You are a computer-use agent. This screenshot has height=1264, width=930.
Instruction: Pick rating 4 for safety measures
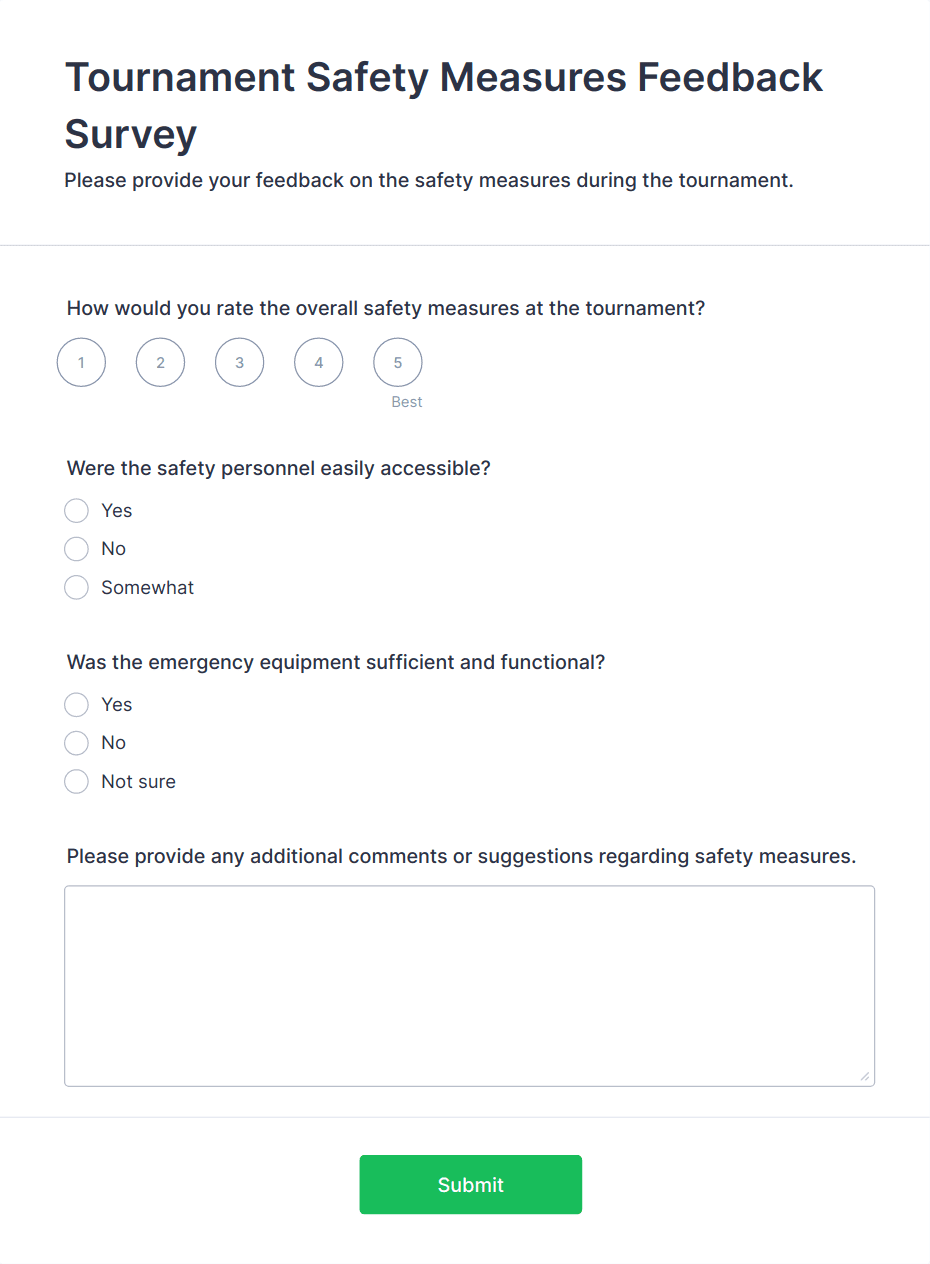click(x=318, y=362)
